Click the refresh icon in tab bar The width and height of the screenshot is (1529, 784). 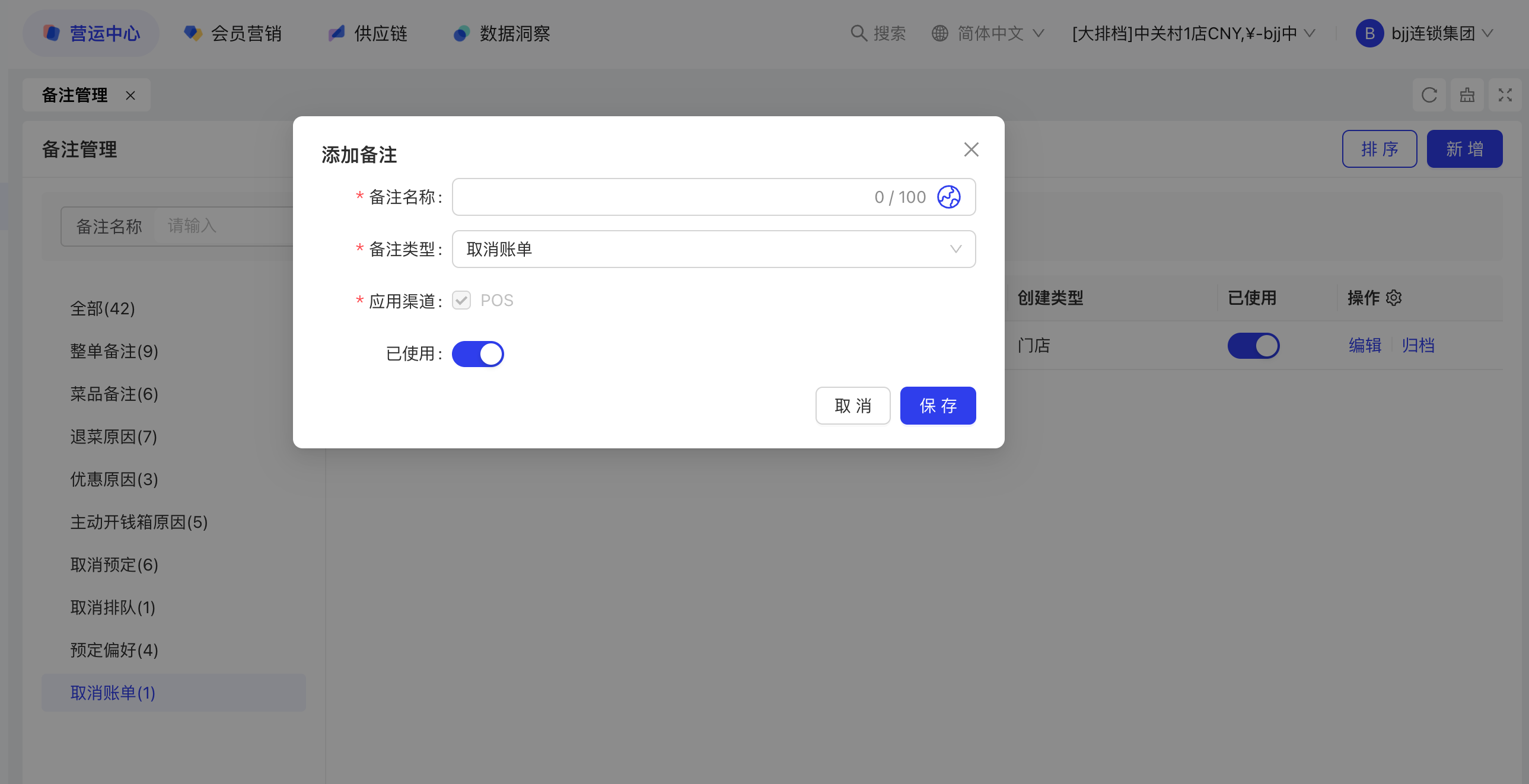click(1429, 95)
